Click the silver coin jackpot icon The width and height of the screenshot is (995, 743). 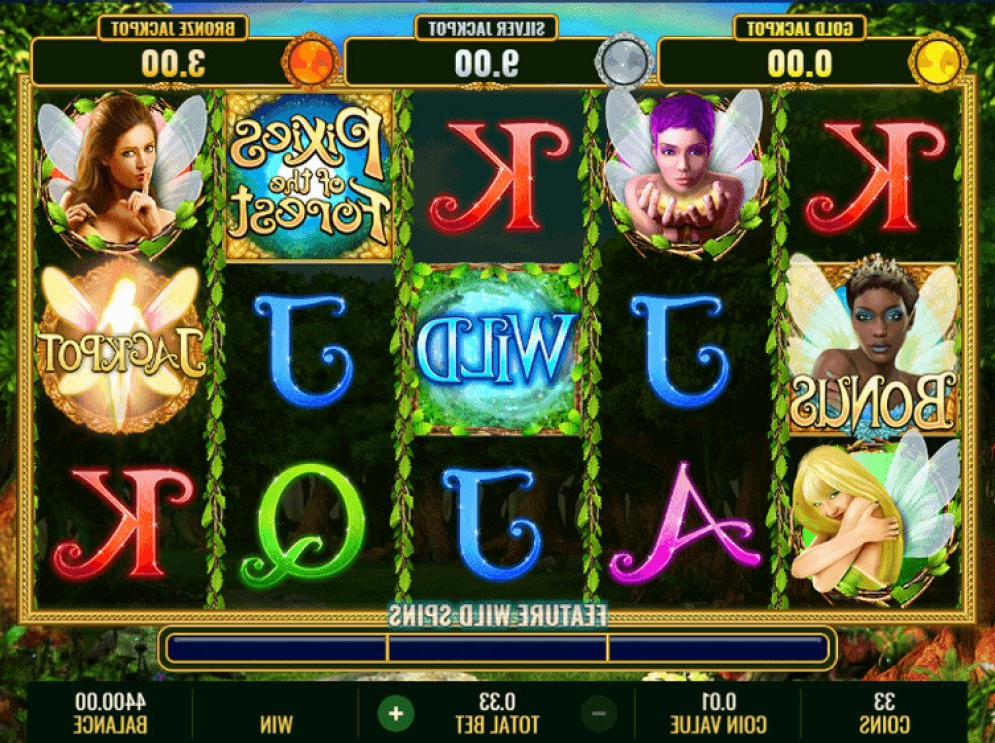point(624,62)
